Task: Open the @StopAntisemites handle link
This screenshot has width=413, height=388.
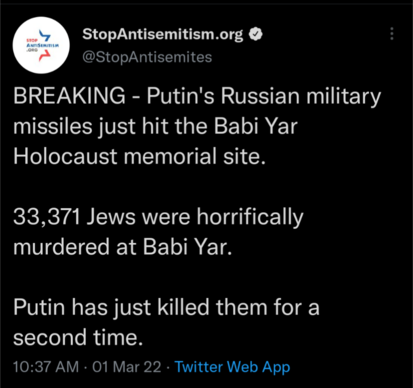Action: point(147,57)
